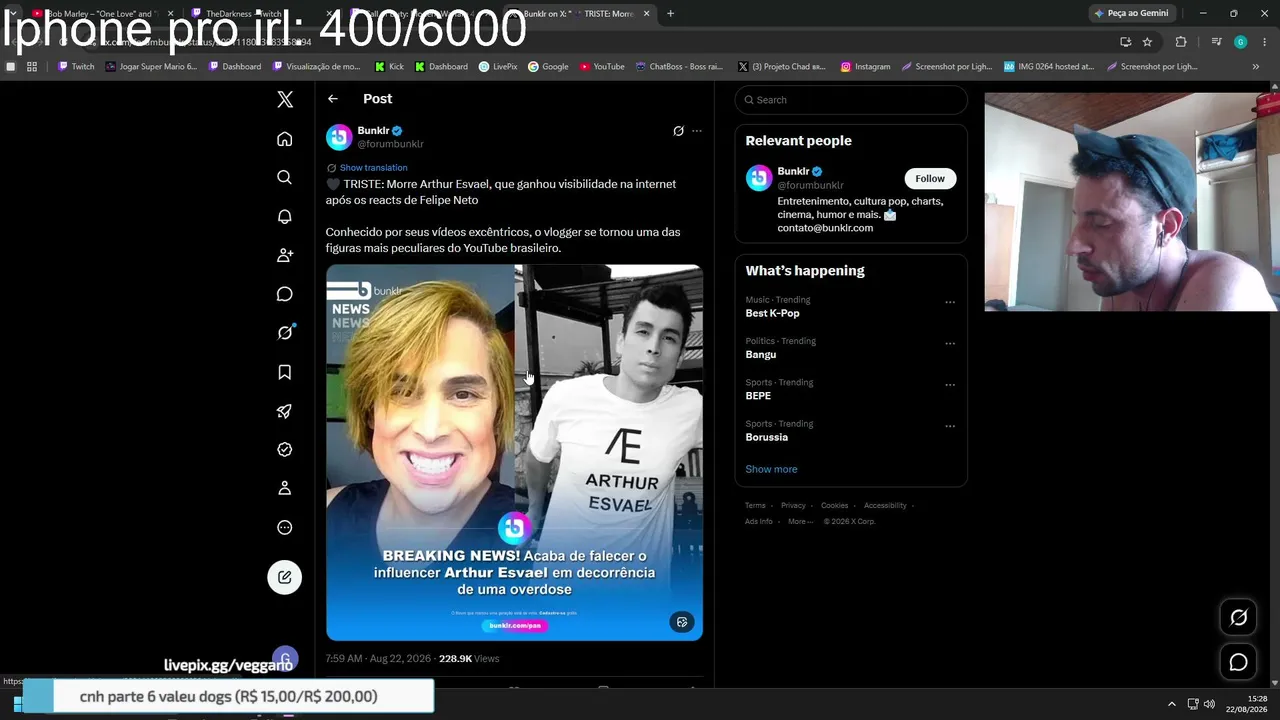Screen dimensions: 1280x720
Task: Click Show more under What's happening
Action: [771, 469]
